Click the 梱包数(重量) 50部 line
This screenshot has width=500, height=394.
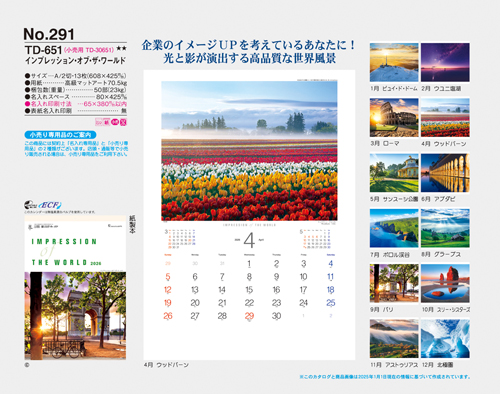click(x=76, y=90)
